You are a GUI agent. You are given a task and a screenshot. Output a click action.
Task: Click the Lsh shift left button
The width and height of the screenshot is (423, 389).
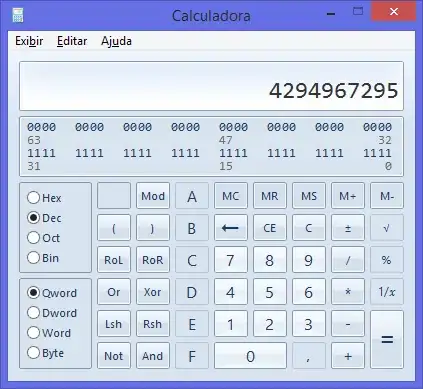tap(114, 324)
